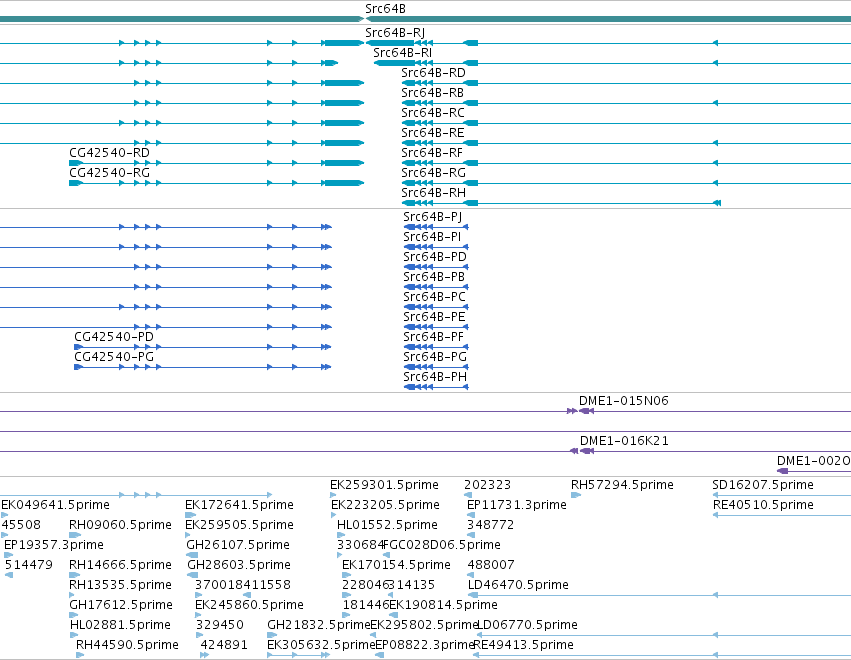Select the DME1-016K21 clone label
Image resolution: width=851 pixels, height=660 pixels.
pos(624,441)
